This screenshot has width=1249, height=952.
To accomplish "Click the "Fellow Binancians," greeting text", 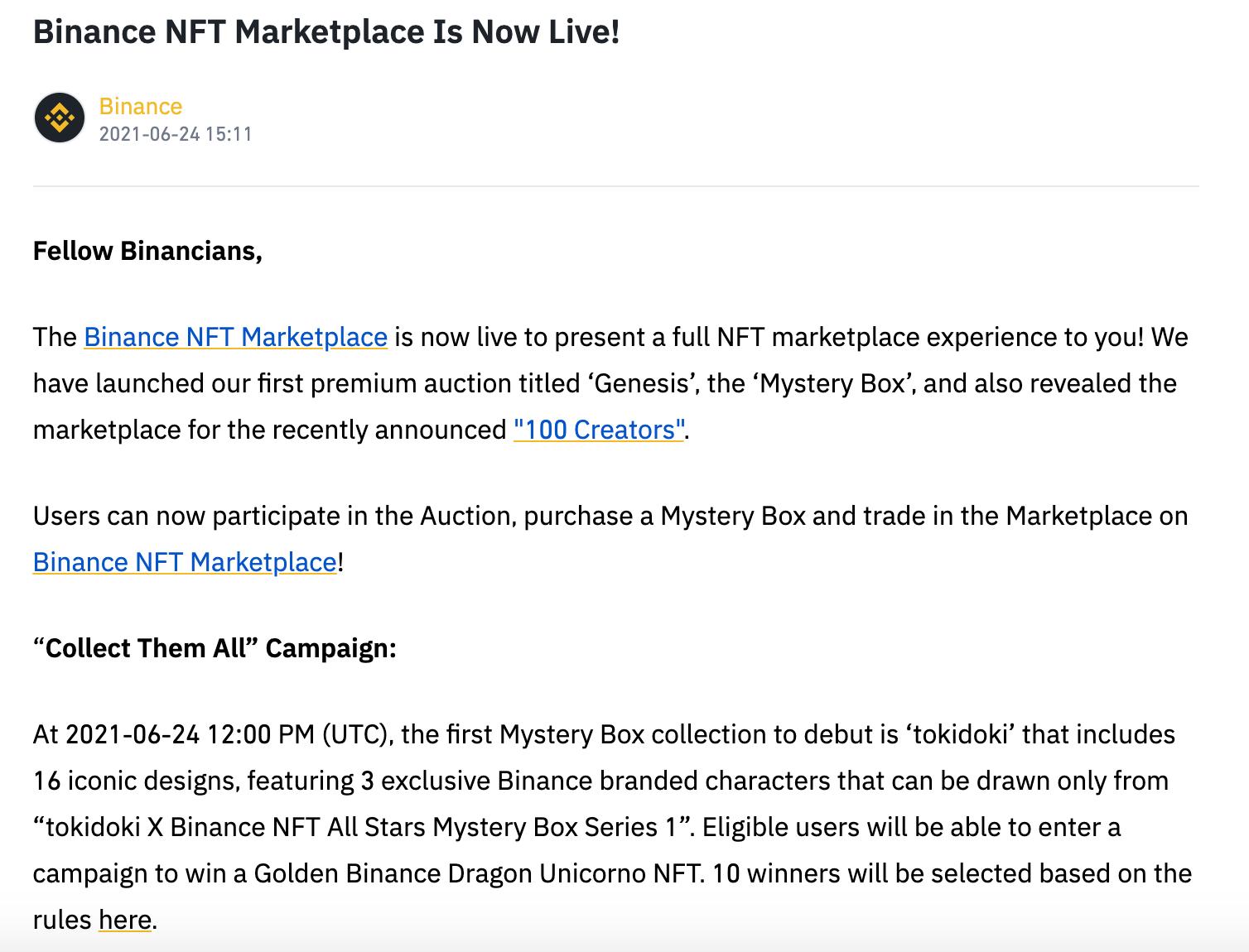I will pos(147,251).
